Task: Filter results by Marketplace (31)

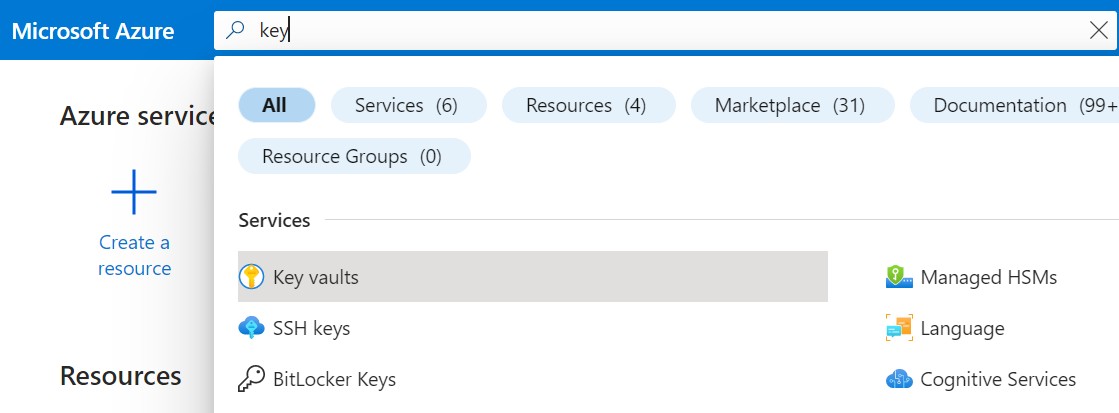Action: pyautogui.click(x=792, y=106)
